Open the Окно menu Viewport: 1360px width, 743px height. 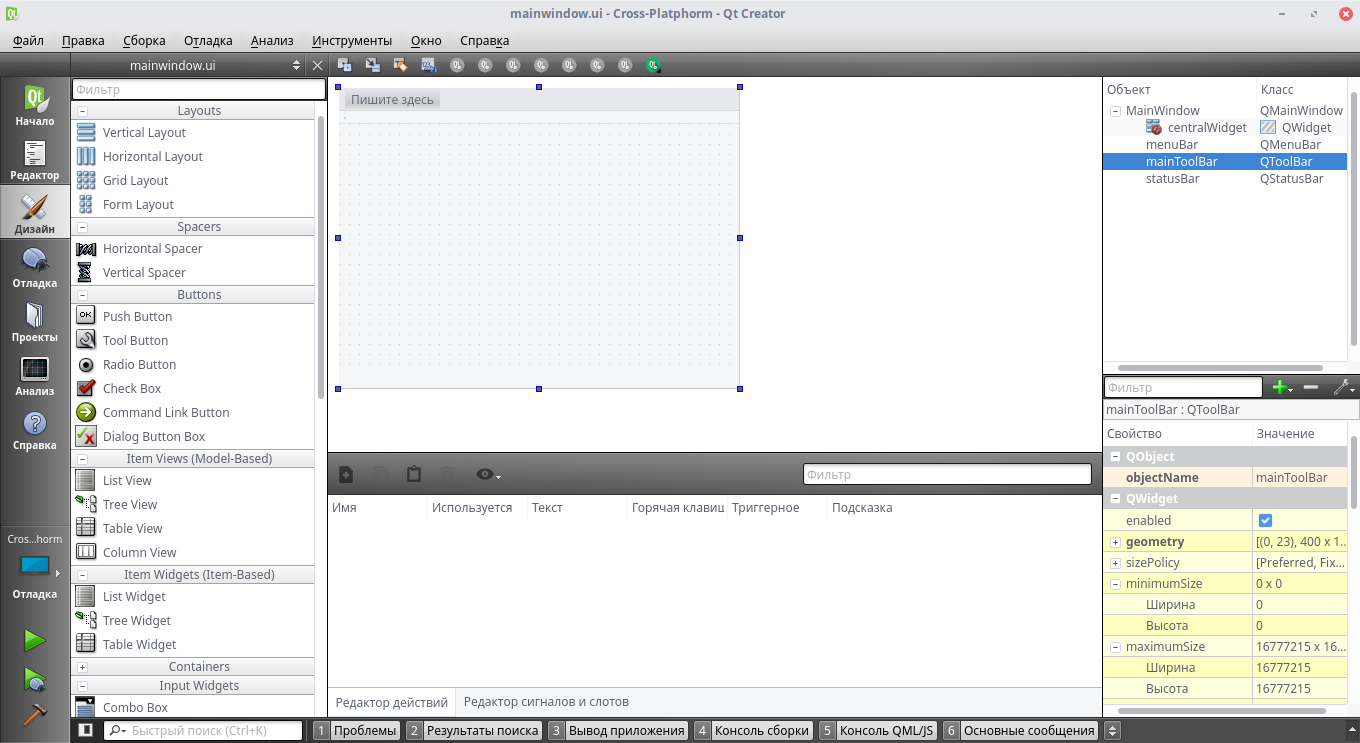coord(426,40)
